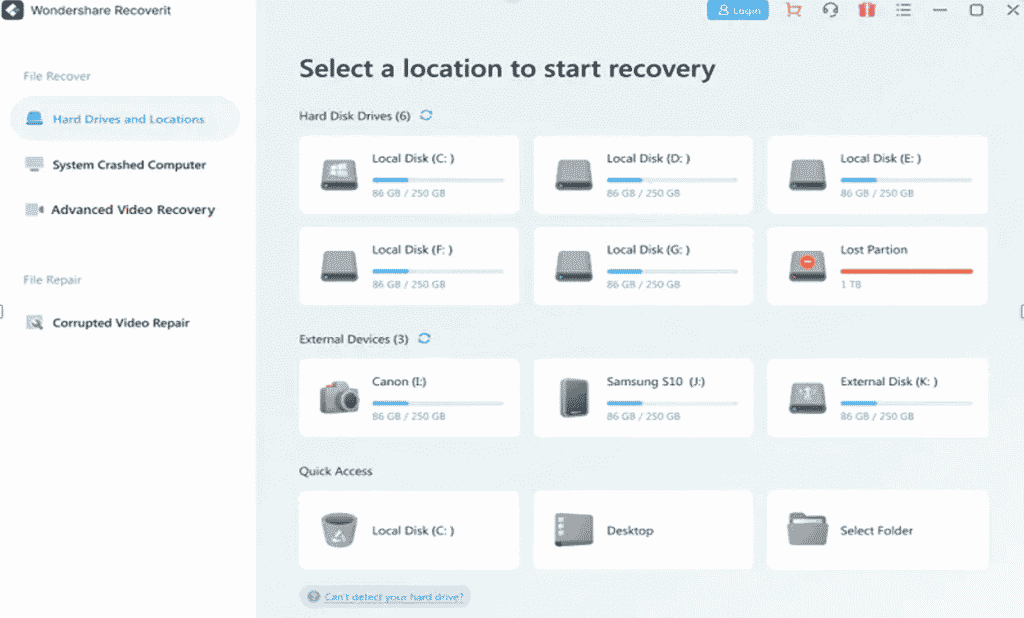Viewport: 1024px width, 618px height.
Task: Click the Local Disk (C:) Windows drive icon
Action: click(x=339, y=174)
